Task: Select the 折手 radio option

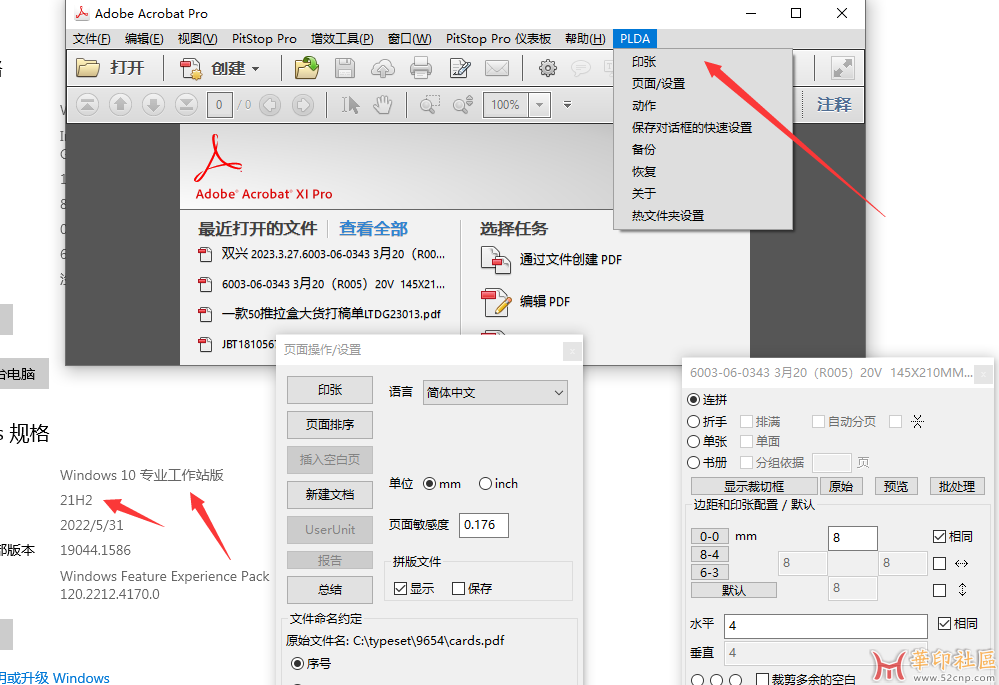Action: (x=694, y=421)
